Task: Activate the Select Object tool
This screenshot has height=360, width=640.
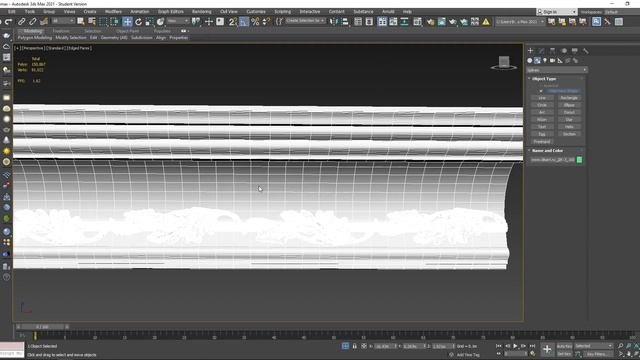Action: [81, 22]
